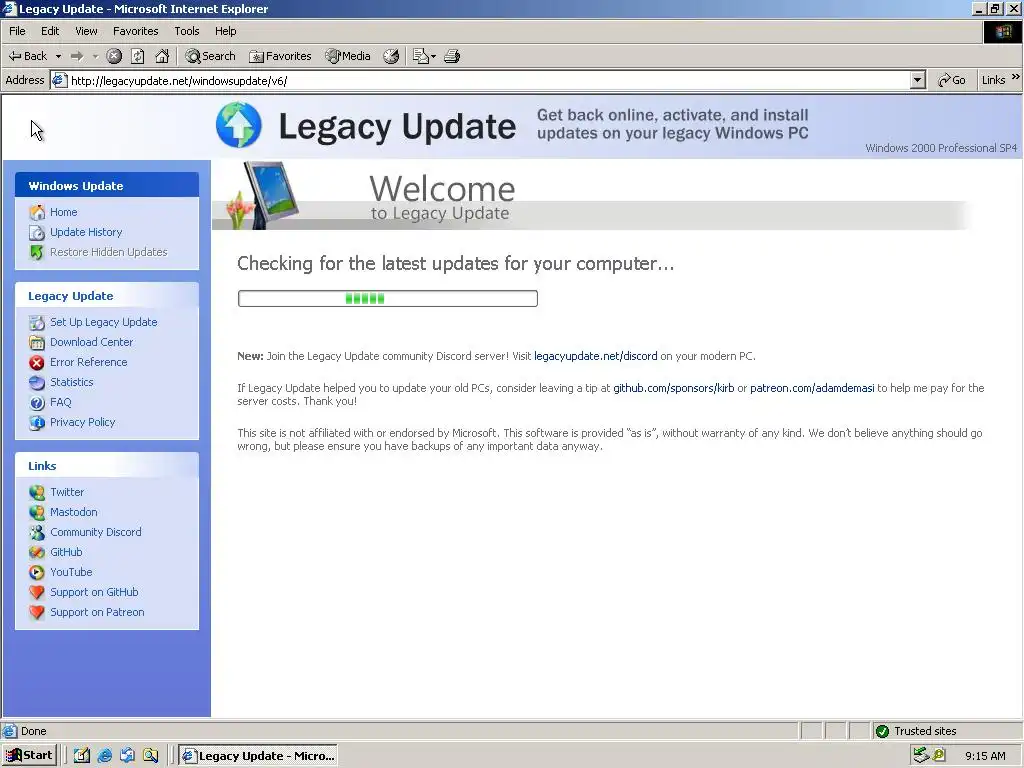This screenshot has width=1024, height=768.
Task: Print the page with the printer icon
Action: 452,56
